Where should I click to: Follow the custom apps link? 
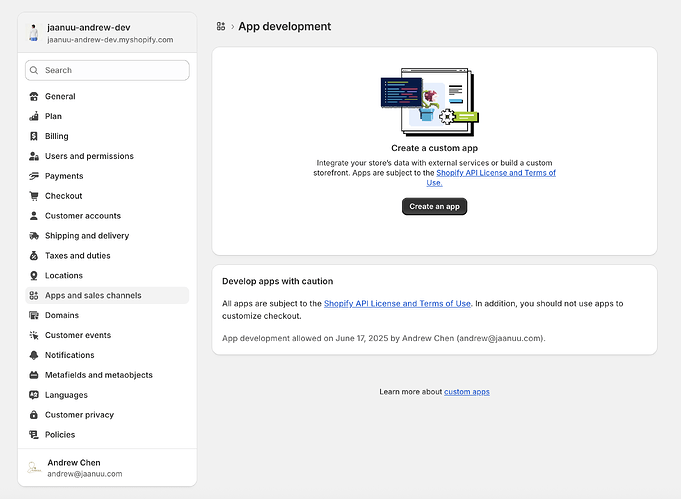coord(467,392)
